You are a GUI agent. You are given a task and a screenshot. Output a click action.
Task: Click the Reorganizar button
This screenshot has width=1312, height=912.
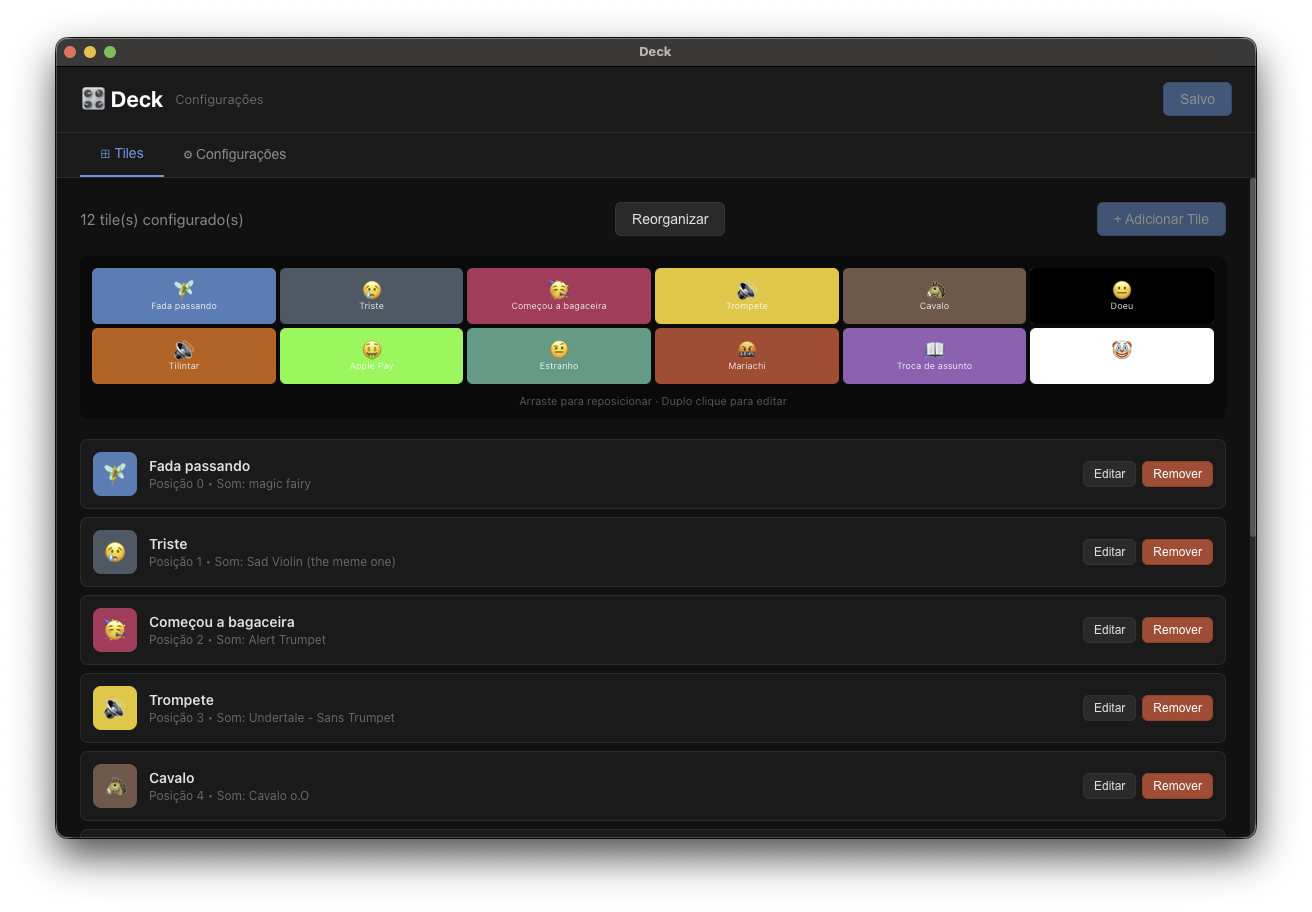[x=670, y=219]
